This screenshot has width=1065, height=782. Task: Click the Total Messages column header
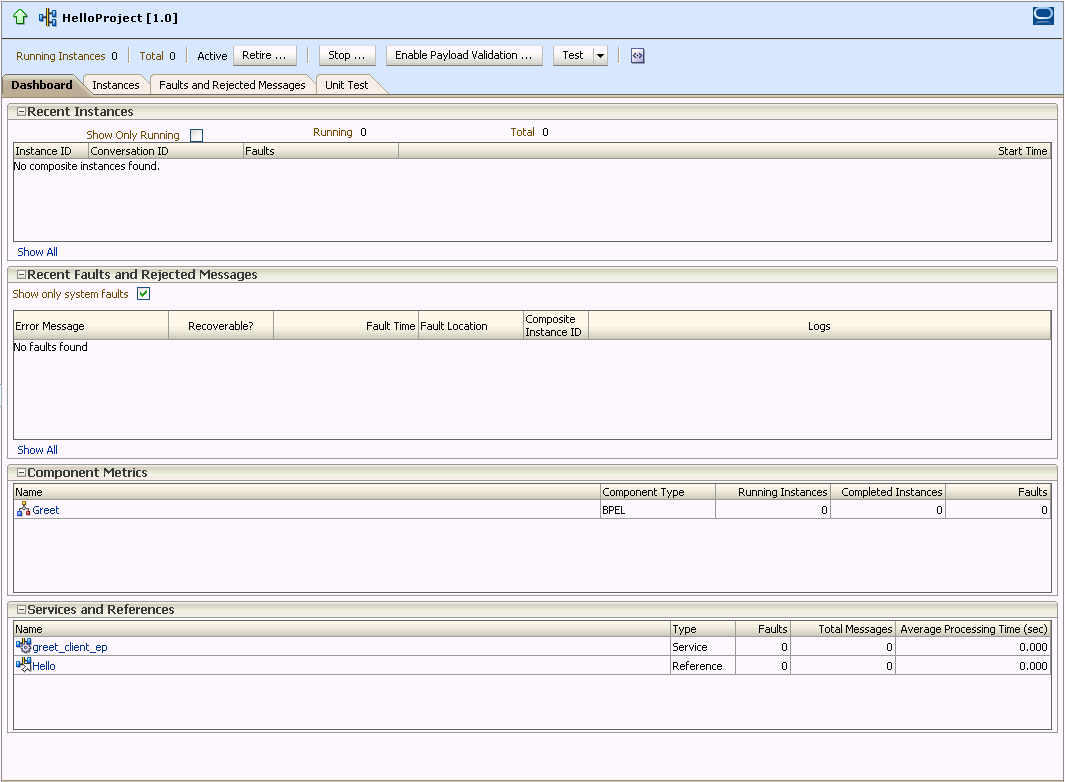tap(843, 628)
